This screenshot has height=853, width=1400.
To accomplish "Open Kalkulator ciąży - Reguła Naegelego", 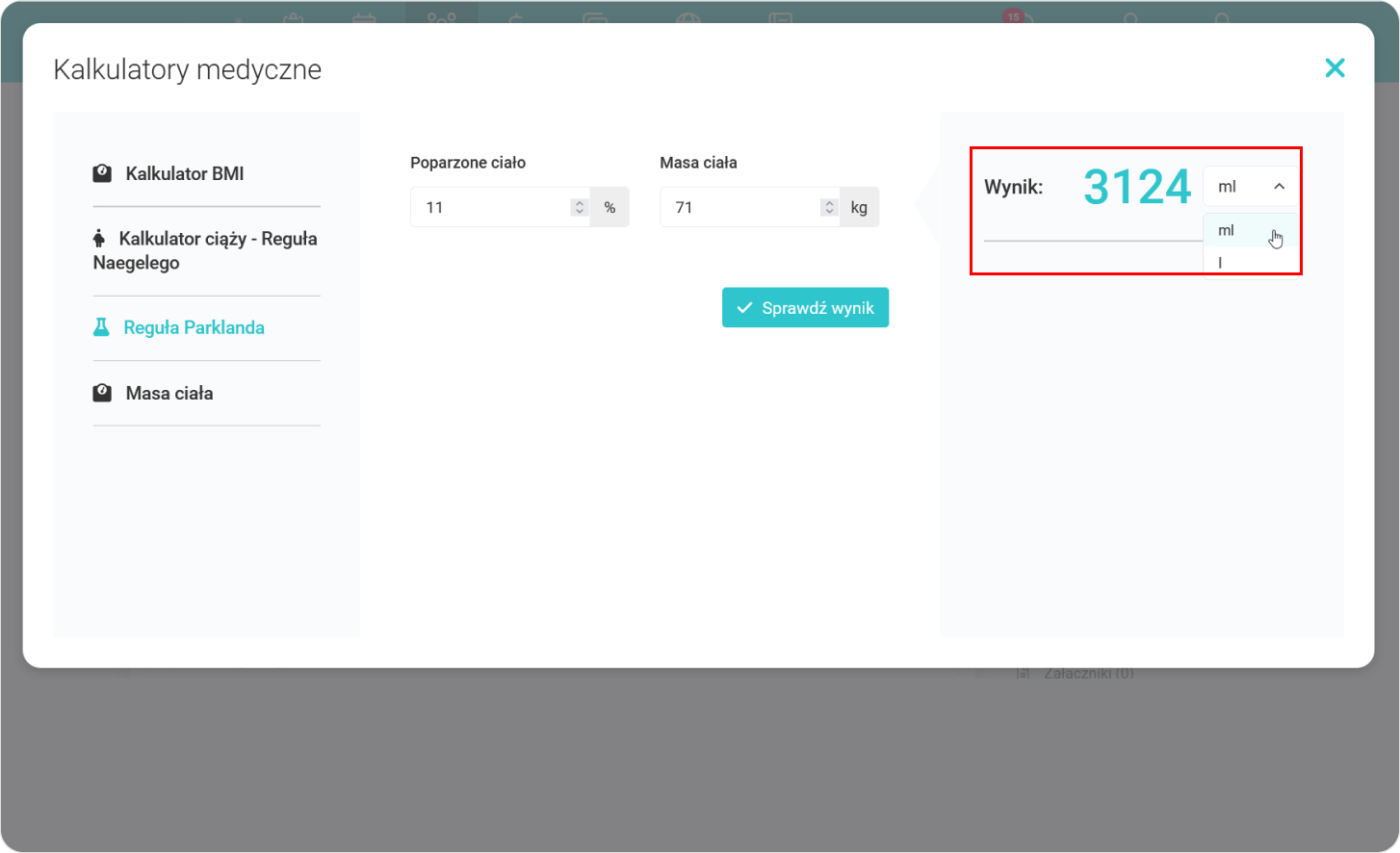I will (205, 250).
